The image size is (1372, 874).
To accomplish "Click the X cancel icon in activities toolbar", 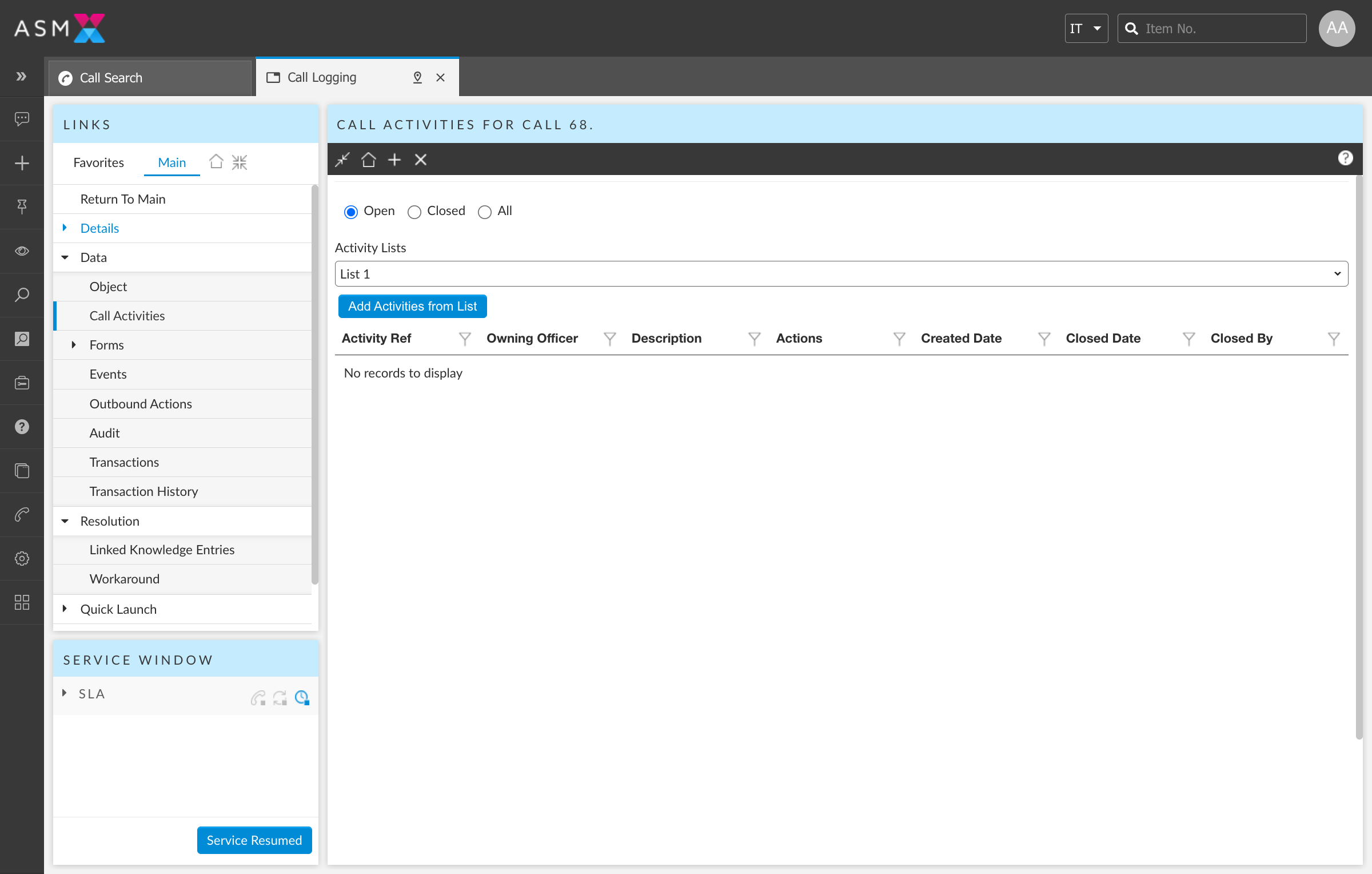I will coord(421,160).
